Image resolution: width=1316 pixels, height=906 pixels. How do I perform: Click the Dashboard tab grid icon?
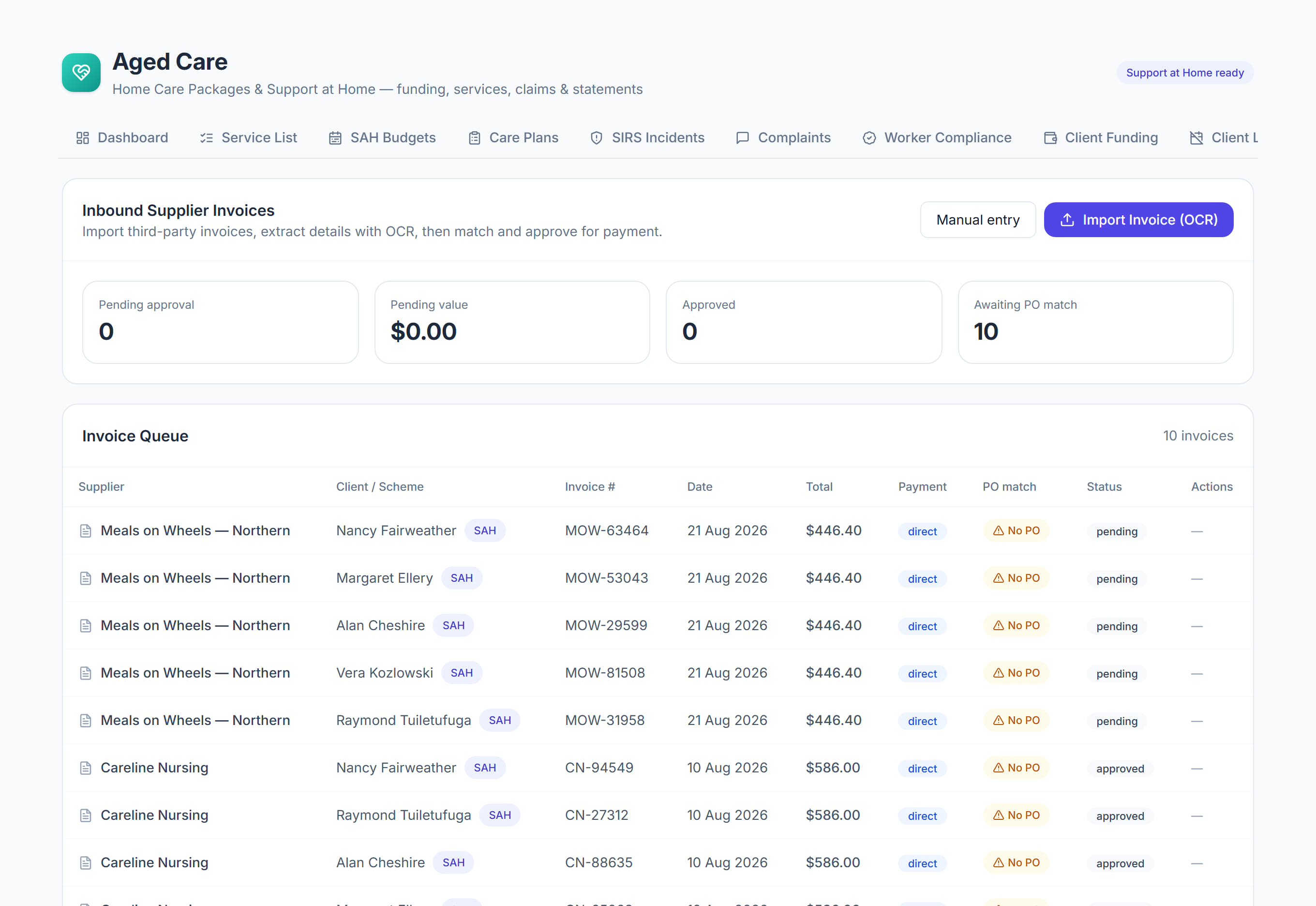point(83,138)
